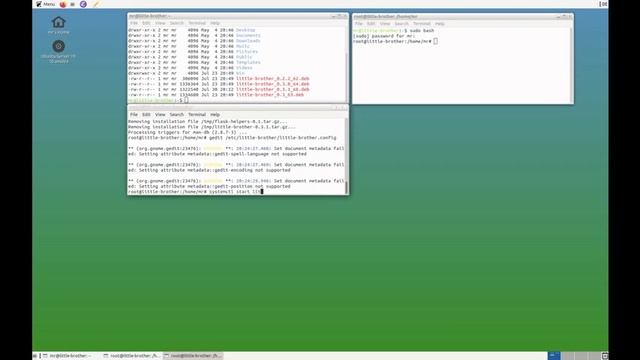Open Terminal menu in mr@little-brother terminal
This screenshot has width=640, height=360.
tap(197, 23)
